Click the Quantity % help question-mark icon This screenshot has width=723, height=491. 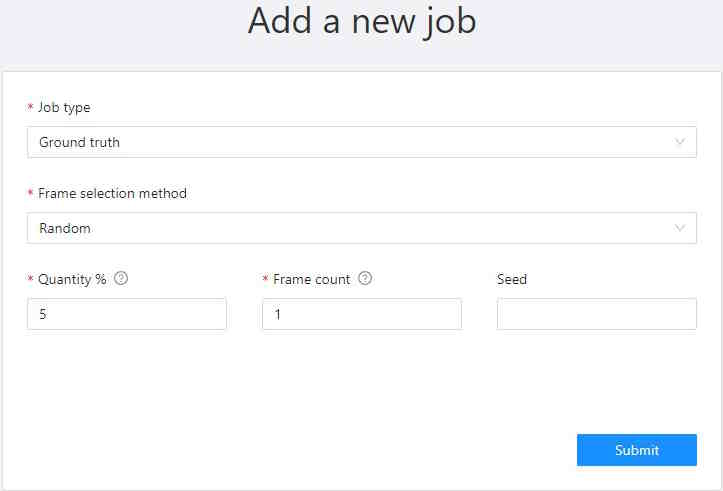click(121, 279)
